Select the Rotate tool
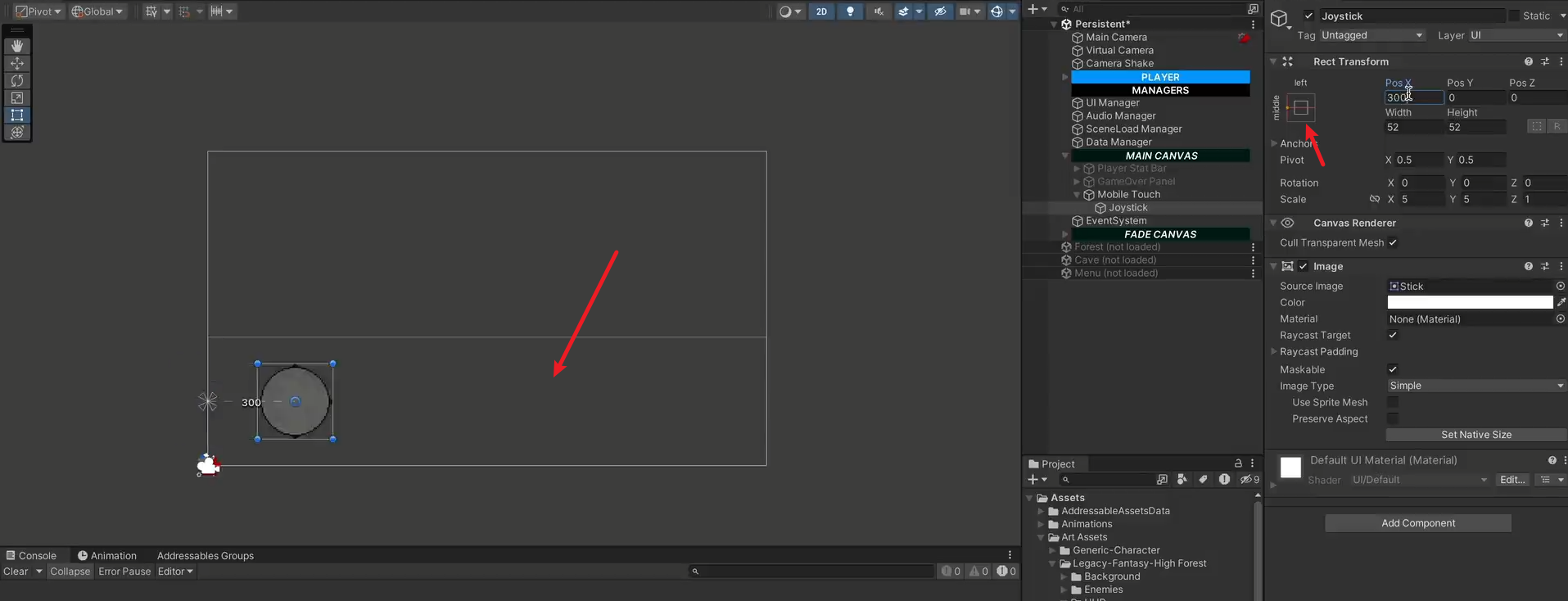 (17, 81)
